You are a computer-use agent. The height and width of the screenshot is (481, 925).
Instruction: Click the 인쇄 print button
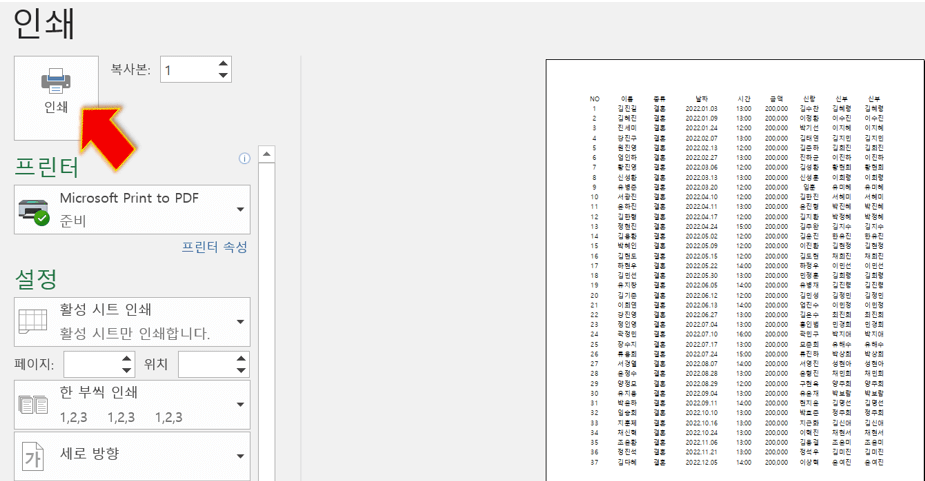click(x=56, y=98)
